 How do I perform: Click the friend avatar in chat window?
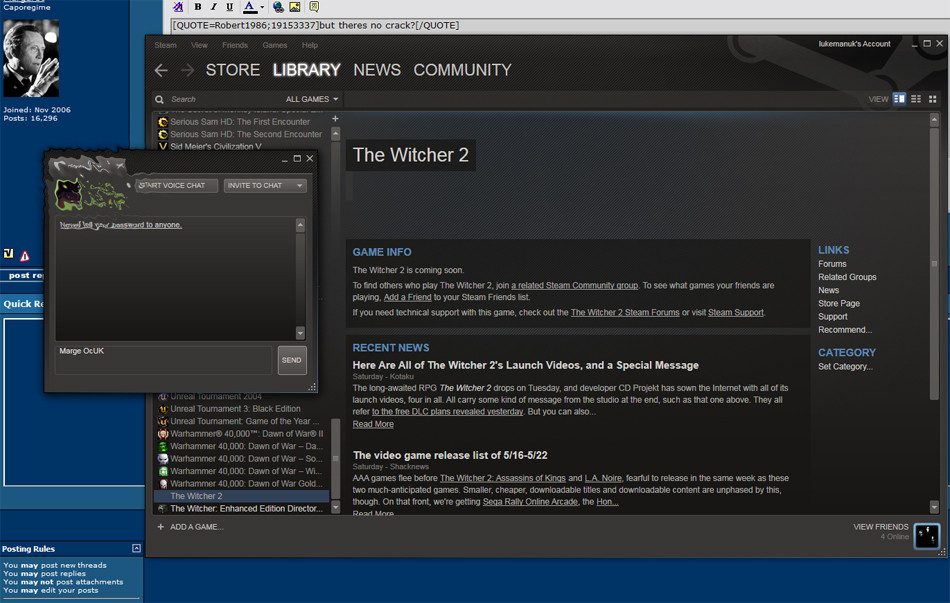point(68,193)
